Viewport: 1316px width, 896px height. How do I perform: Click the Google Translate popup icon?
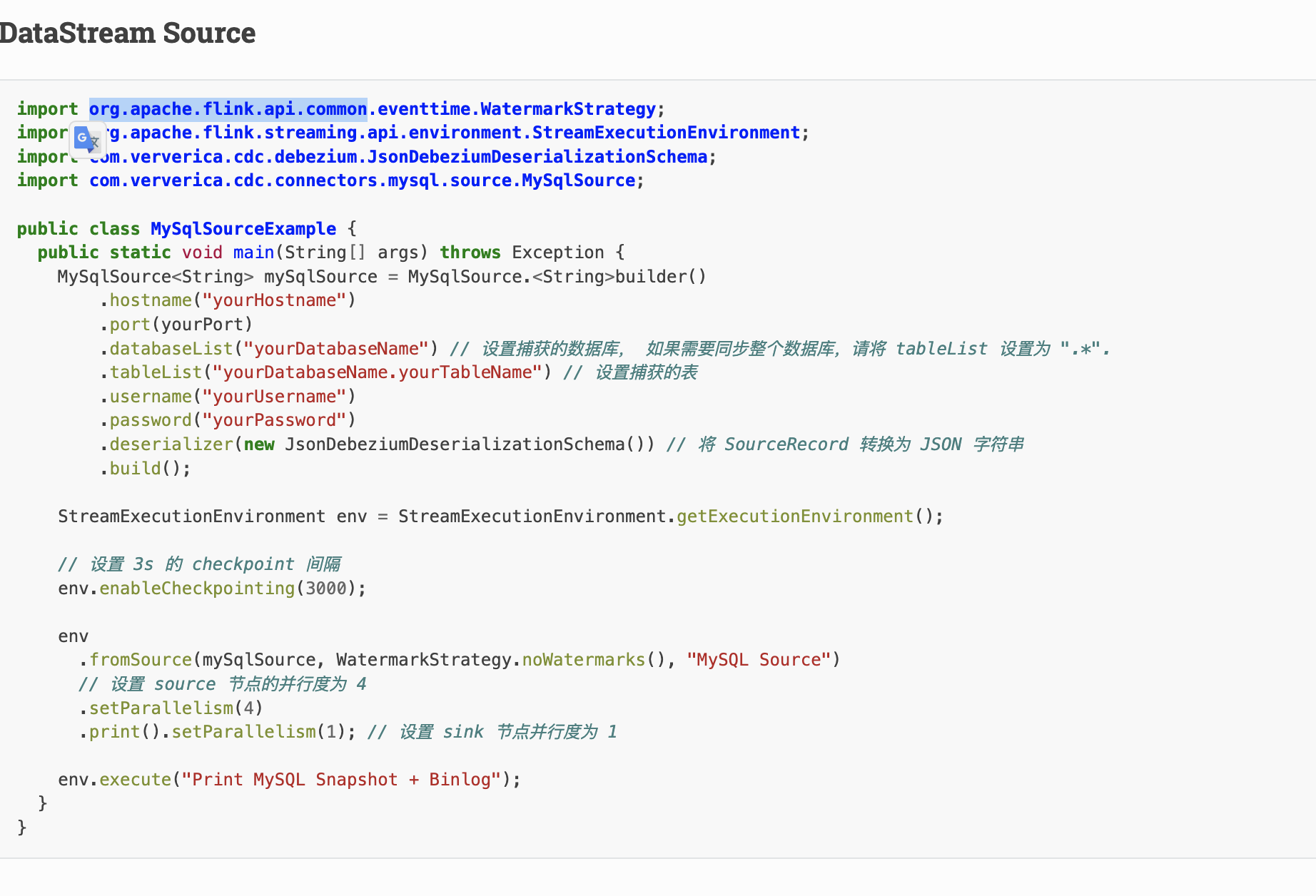click(x=87, y=138)
